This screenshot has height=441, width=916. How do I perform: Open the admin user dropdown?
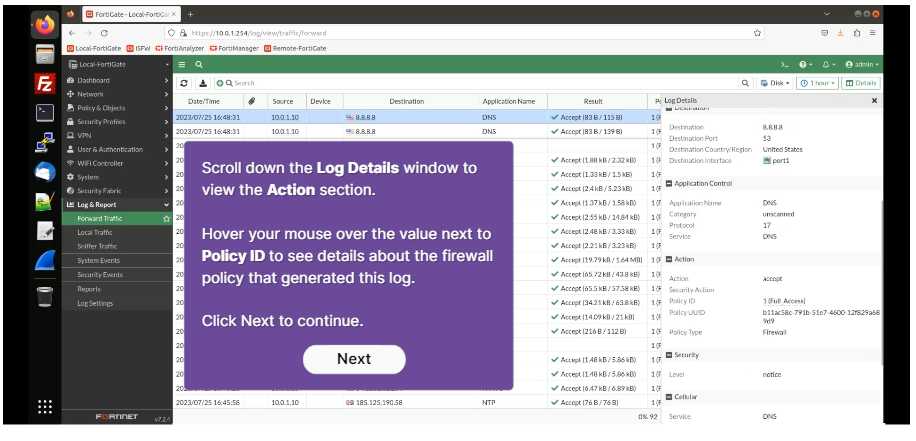[862, 64]
